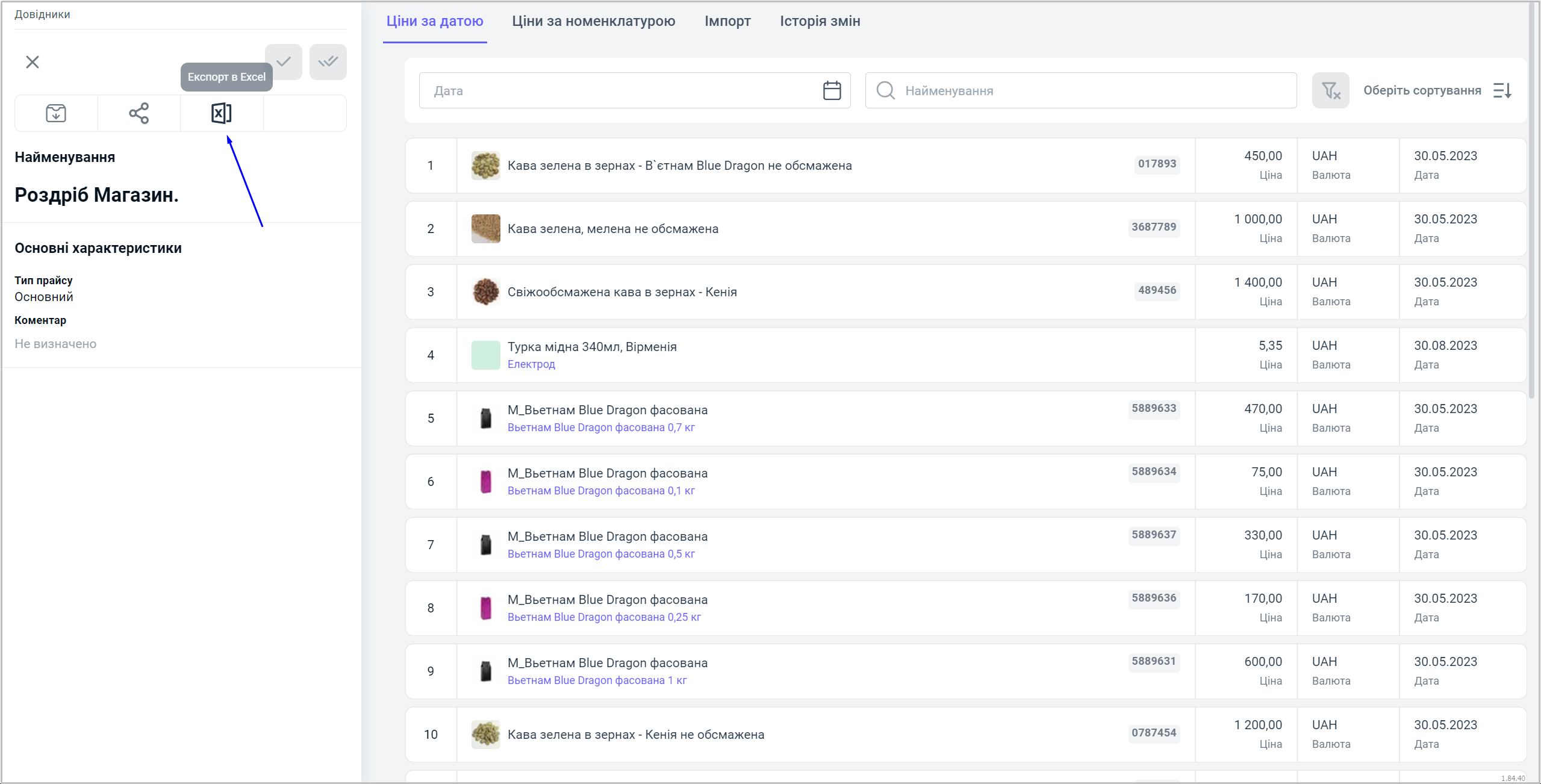Close the price list panel with X

[x=33, y=62]
